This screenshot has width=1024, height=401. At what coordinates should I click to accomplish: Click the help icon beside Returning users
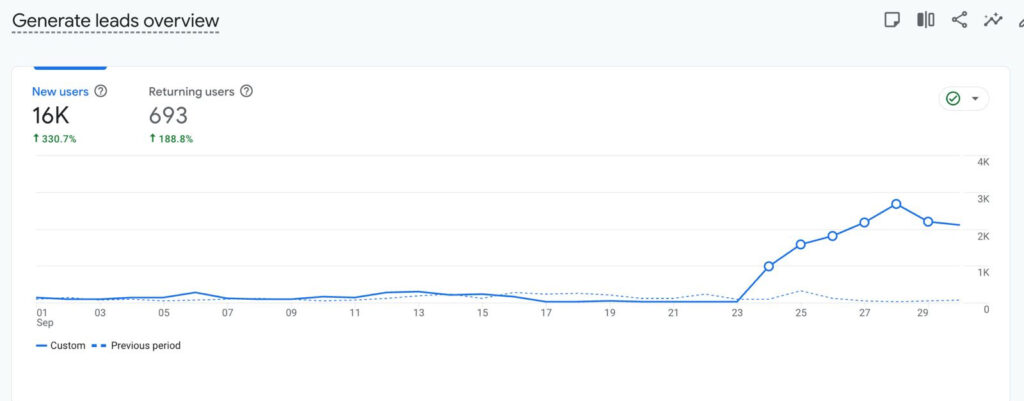pos(246,91)
